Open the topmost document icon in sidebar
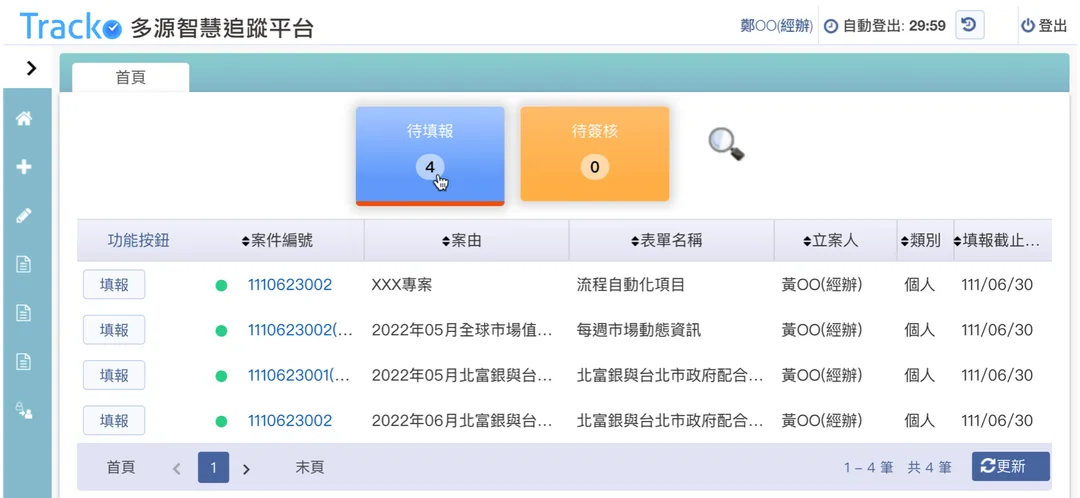This screenshot has height=498, width=1080. coord(24,264)
